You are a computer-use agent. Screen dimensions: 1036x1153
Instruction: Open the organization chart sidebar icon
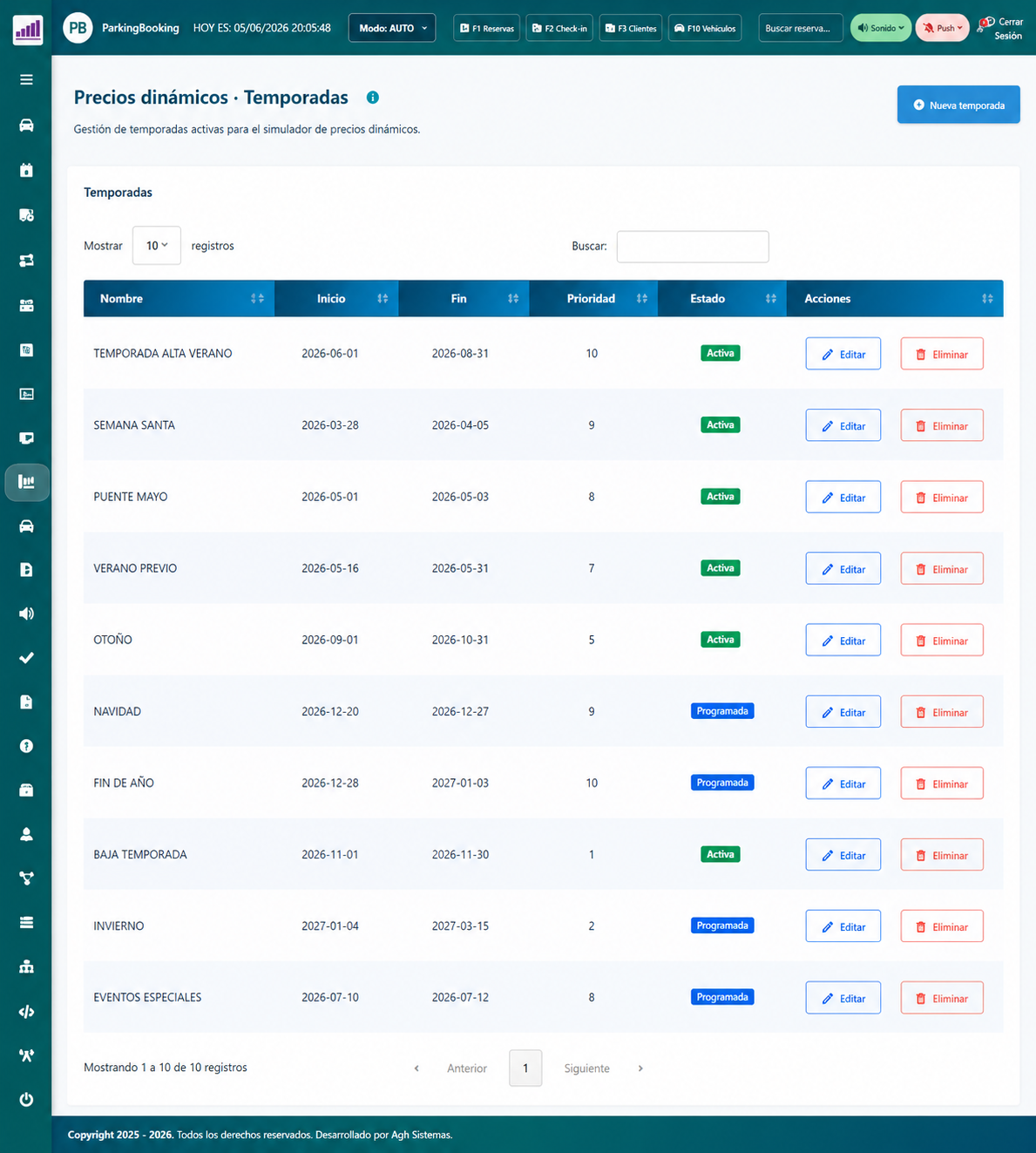pos(26,966)
